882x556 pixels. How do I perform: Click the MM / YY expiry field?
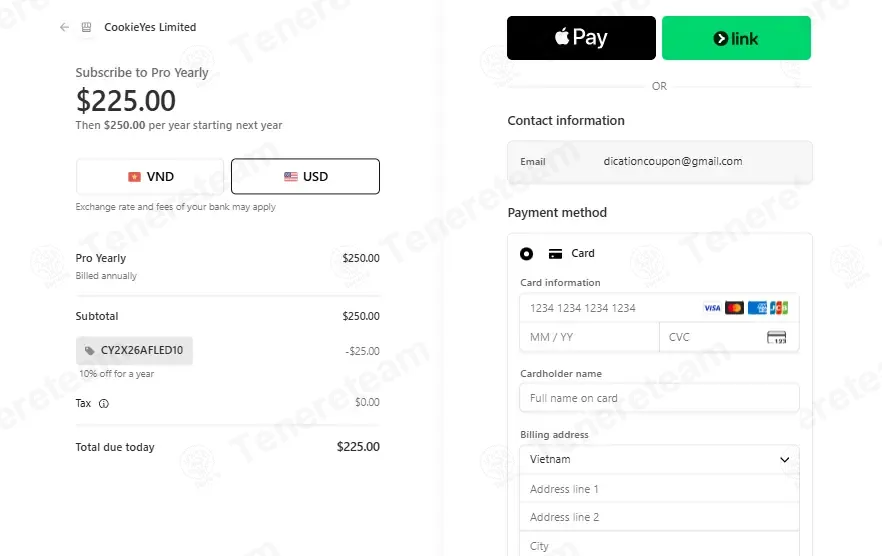pyautogui.click(x=590, y=337)
